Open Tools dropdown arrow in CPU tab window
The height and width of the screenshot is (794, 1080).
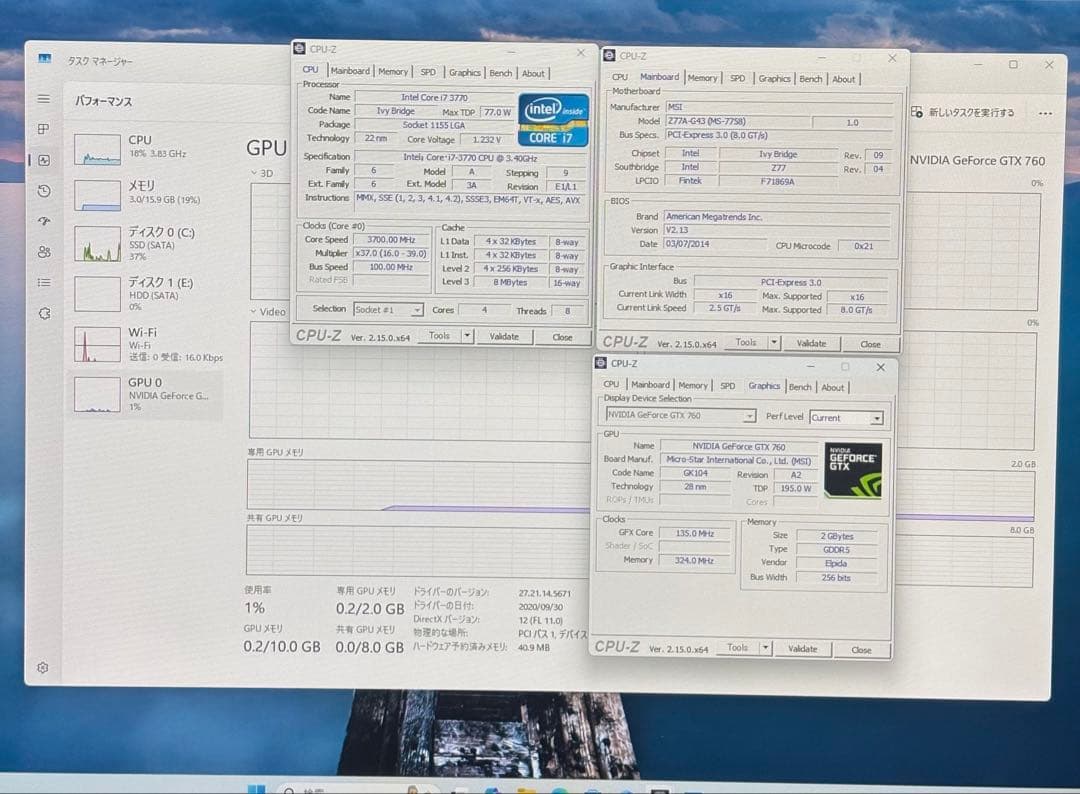[467, 336]
